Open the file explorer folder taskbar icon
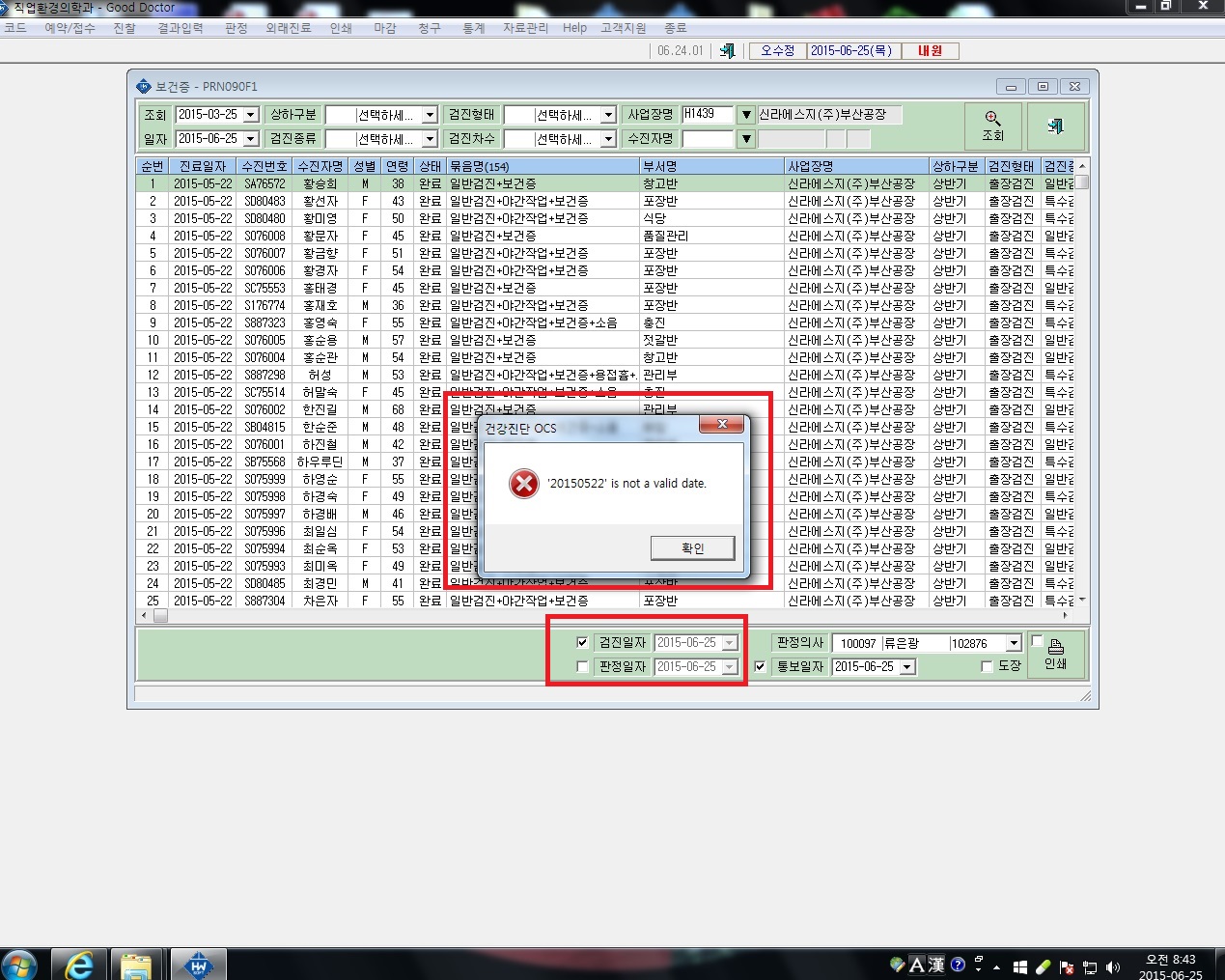Image resolution: width=1225 pixels, height=980 pixels. [136, 965]
